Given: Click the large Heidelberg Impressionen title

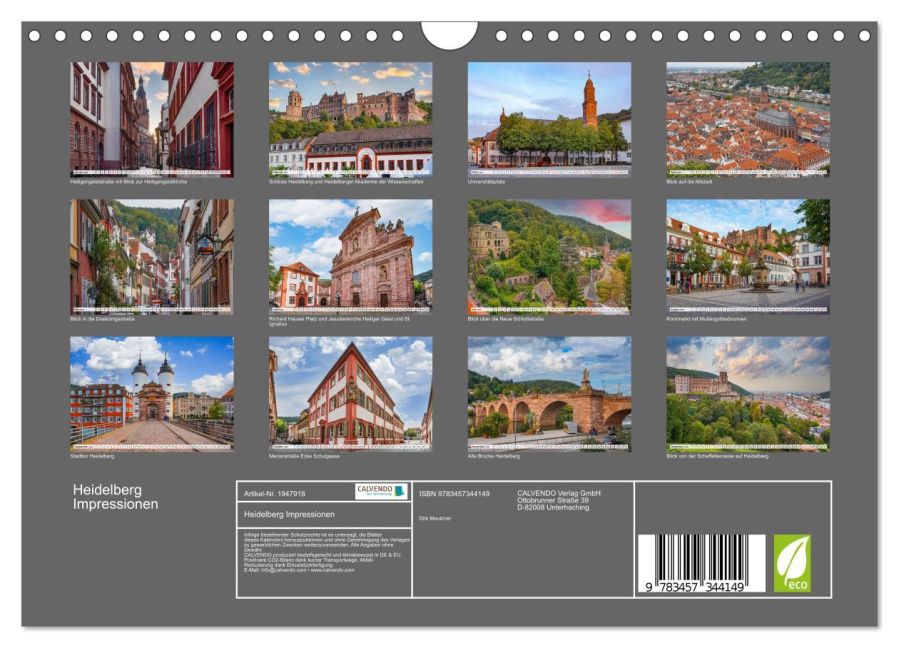Looking at the screenshot, I should [115, 497].
